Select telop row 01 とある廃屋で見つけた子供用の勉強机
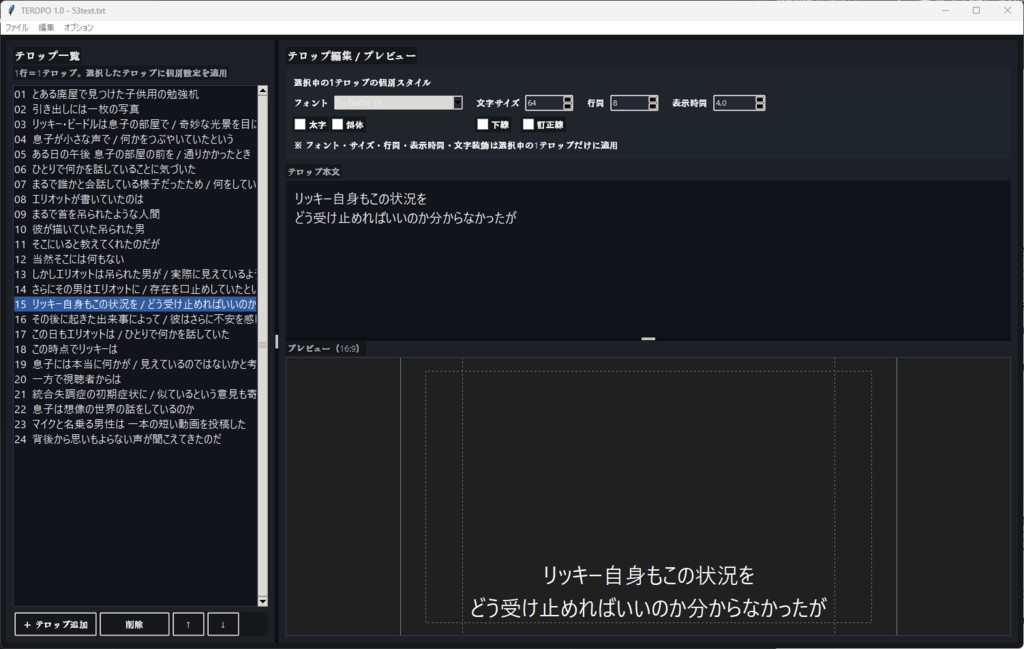Image resolution: width=1024 pixels, height=649 pixels. tap(135, 94)
